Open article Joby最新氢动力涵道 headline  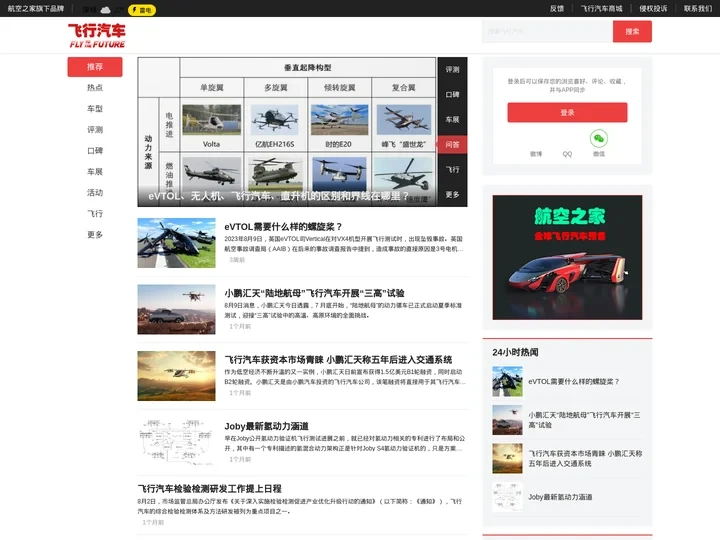point(266,427)
